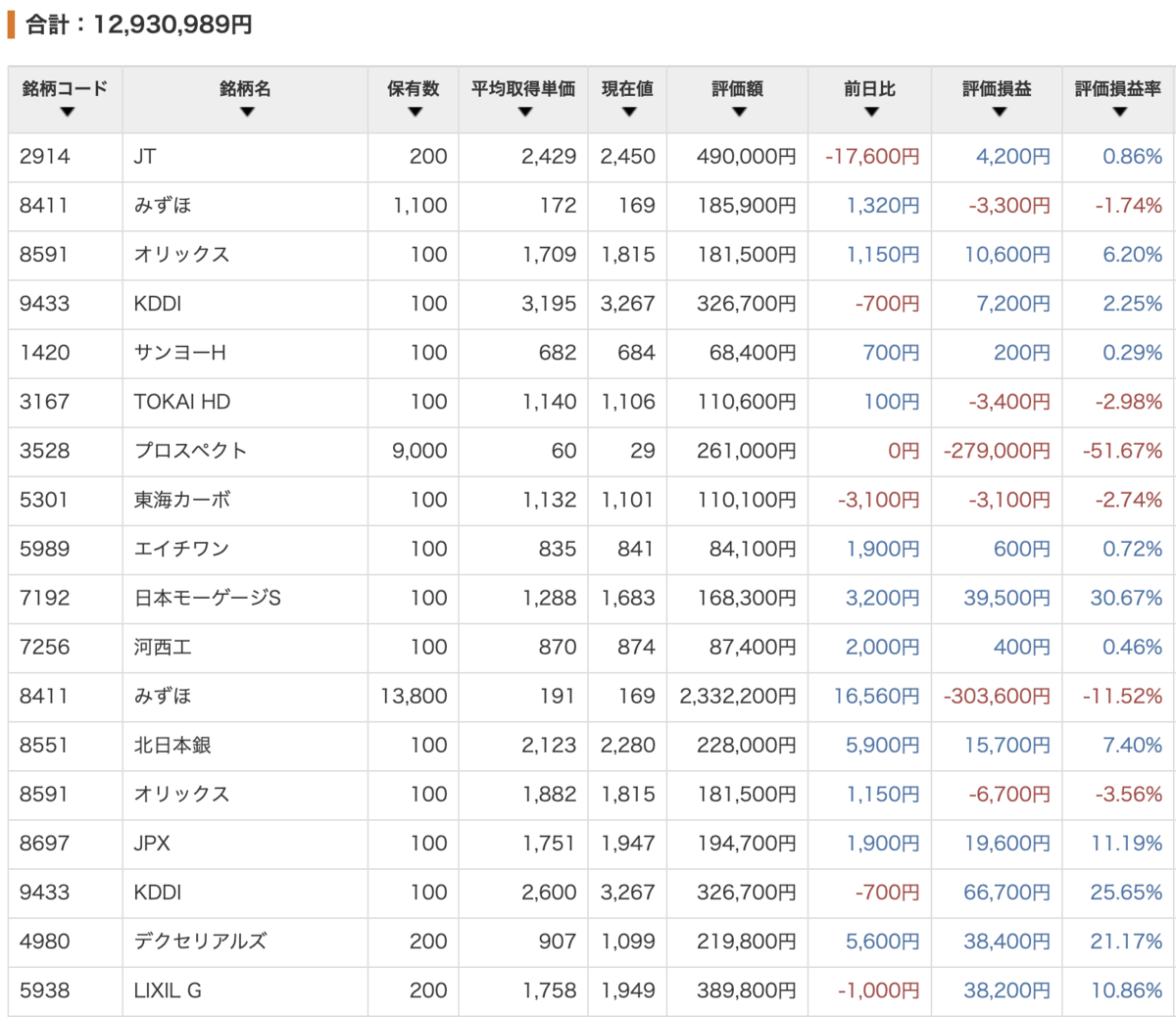Click the -1.74% loss rate

pos(1129,206)
